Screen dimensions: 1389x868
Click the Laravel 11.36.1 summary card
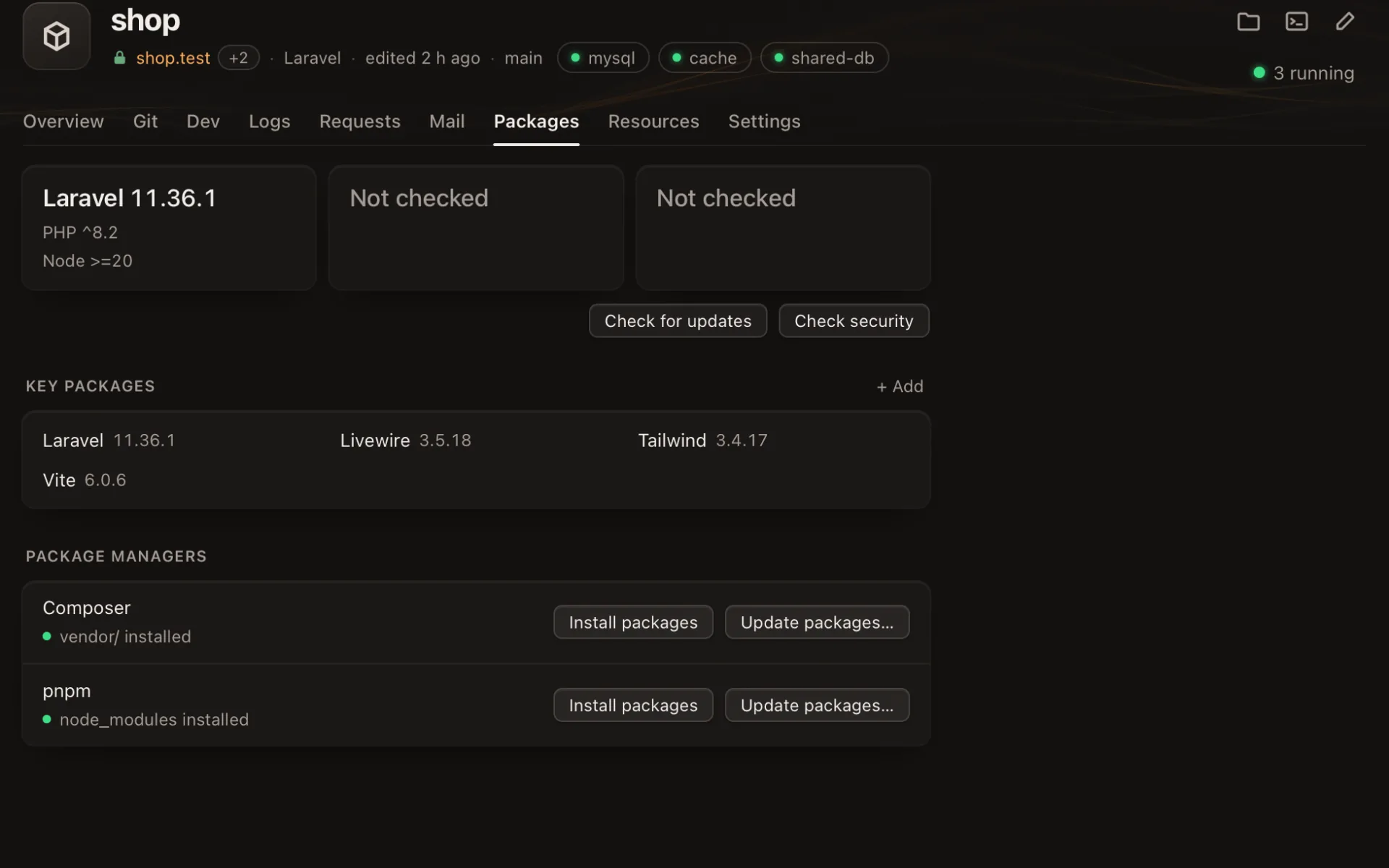tap(169, 228)
